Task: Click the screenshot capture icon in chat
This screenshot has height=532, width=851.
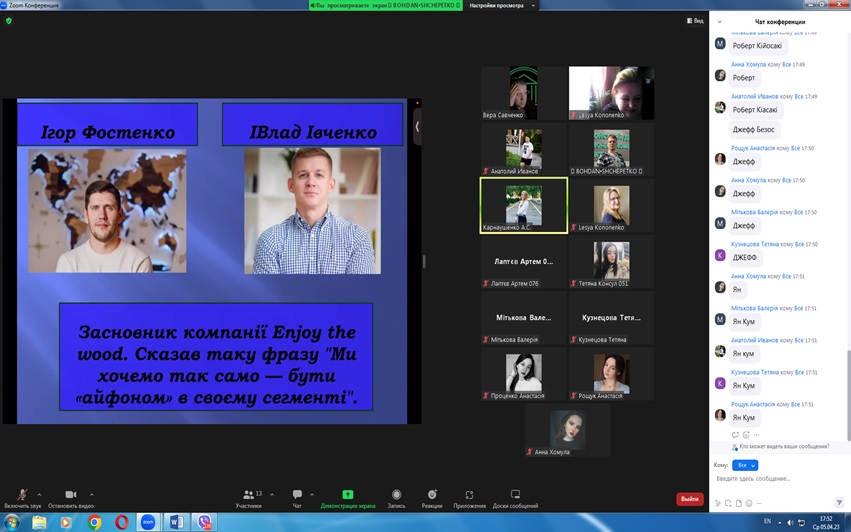Action: pyautogui.click(x=728, y=503)
